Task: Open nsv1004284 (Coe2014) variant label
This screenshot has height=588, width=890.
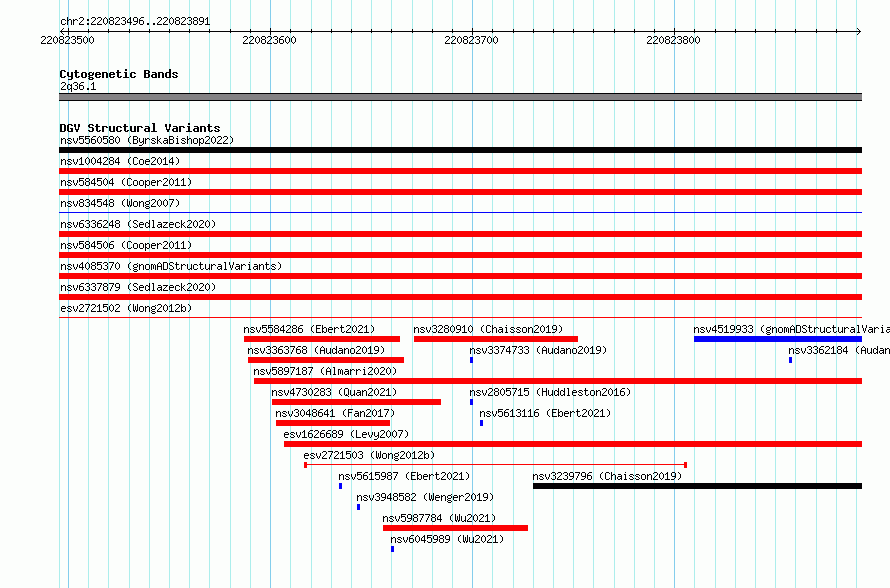Action: (120, 161)
